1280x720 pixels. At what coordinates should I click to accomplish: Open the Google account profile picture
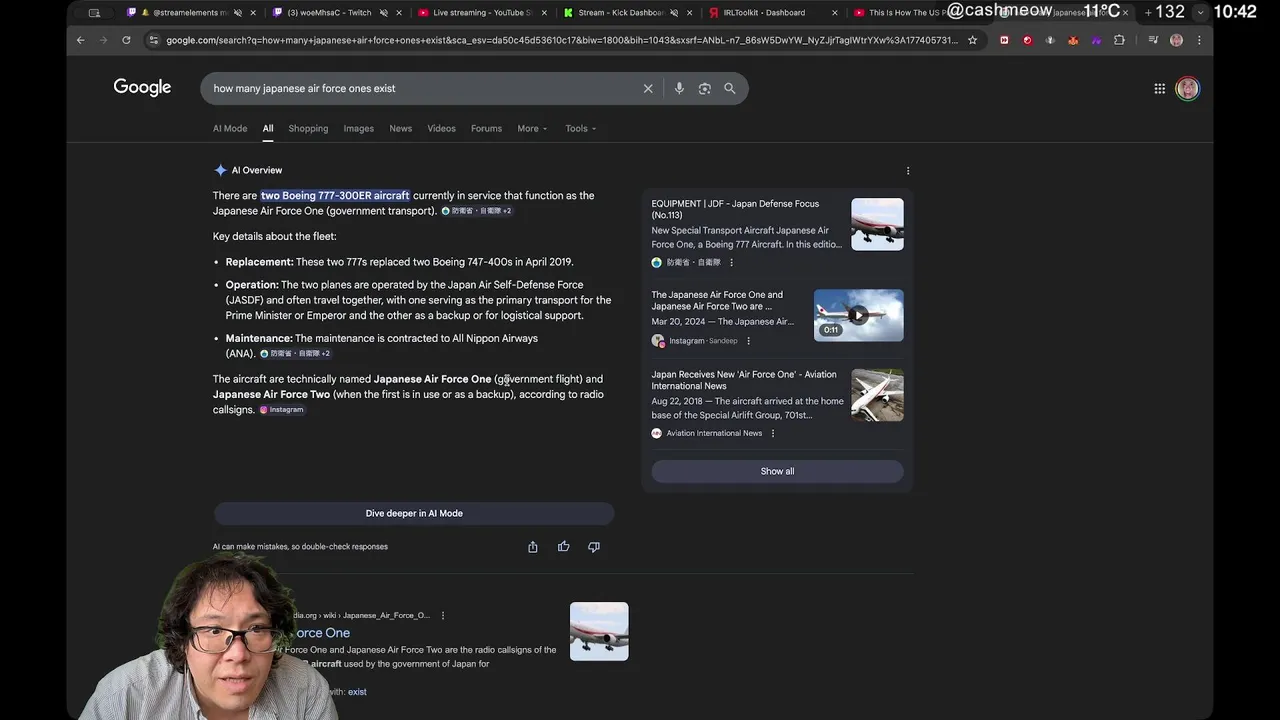tap(1187, 88)
